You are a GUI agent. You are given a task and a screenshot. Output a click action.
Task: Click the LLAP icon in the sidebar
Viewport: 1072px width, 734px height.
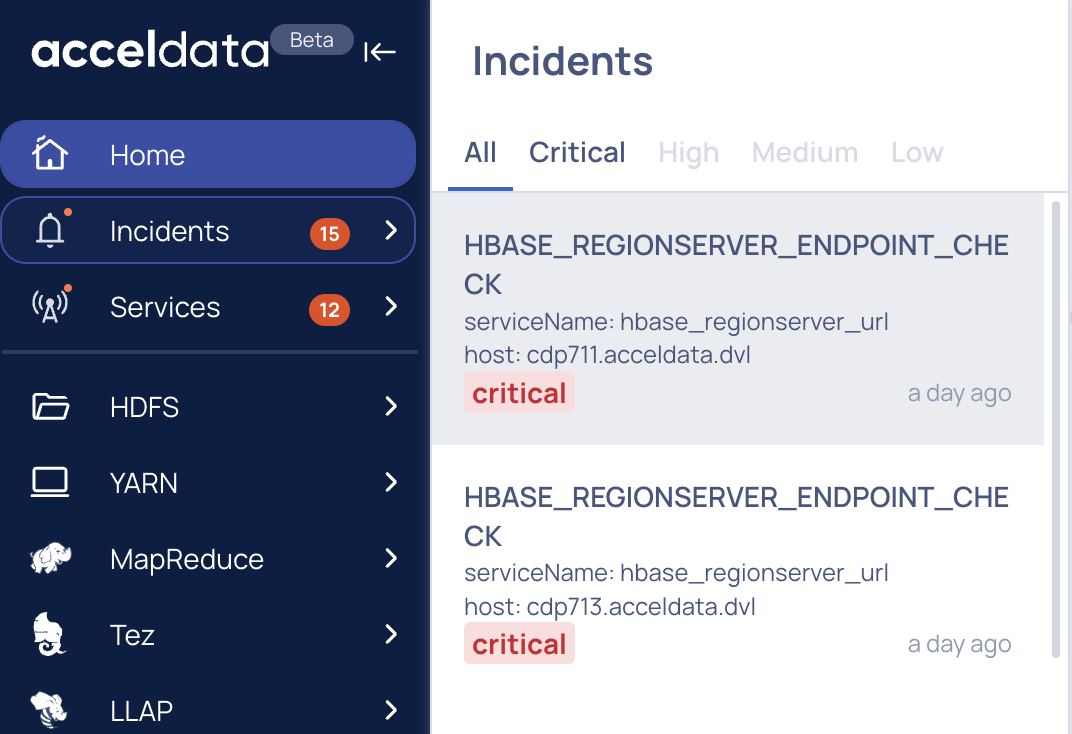(x=49, y=710)
